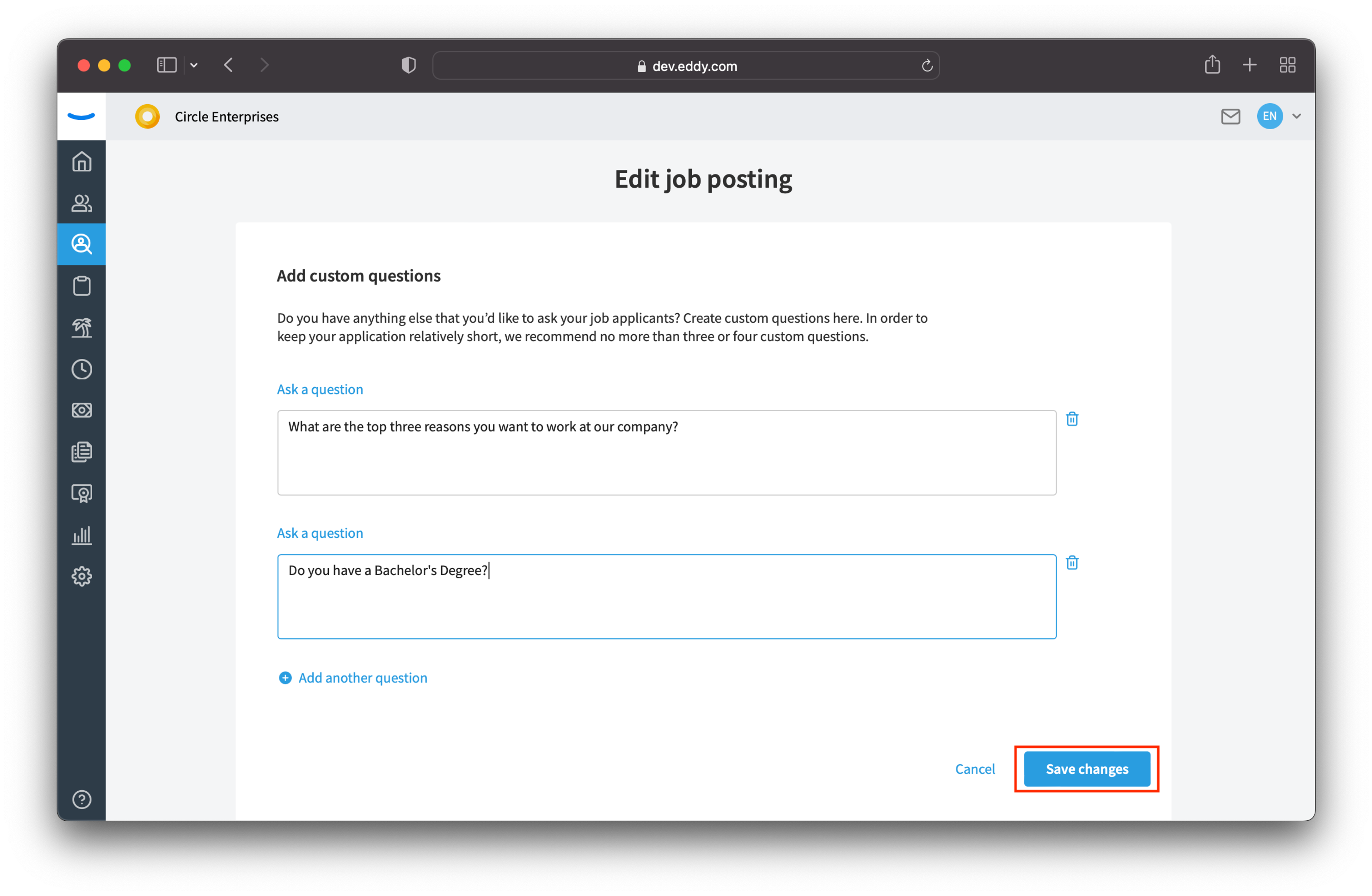Open the mail inbox icon
This screenshot has width=1372, height=896.
(x=1230, y=116)
